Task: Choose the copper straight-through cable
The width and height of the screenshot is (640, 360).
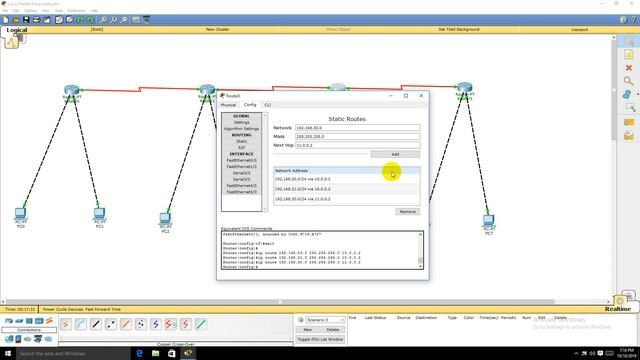Action: (x=96, y=324)
